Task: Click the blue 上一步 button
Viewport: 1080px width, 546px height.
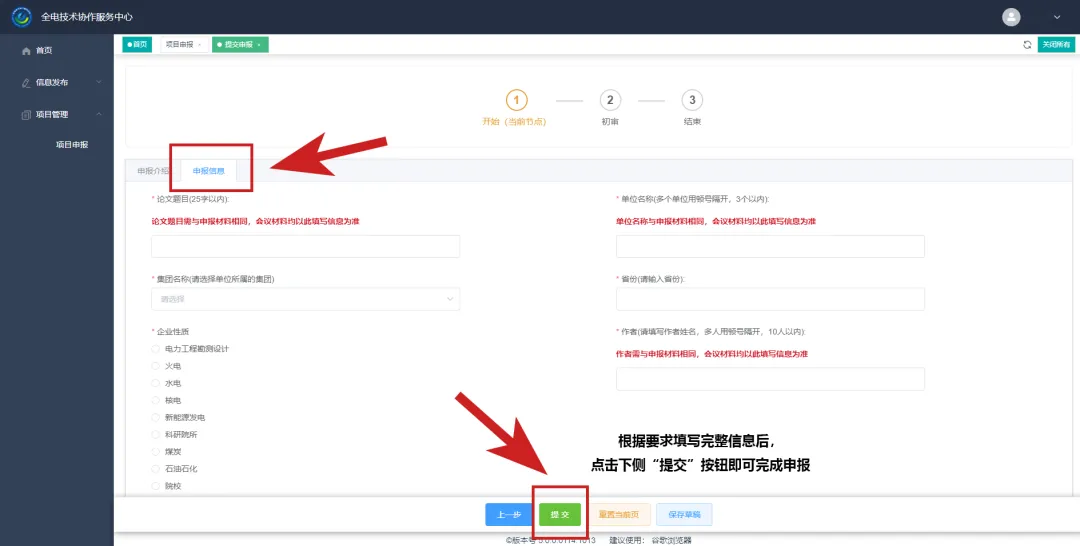Action: point(509,514)
